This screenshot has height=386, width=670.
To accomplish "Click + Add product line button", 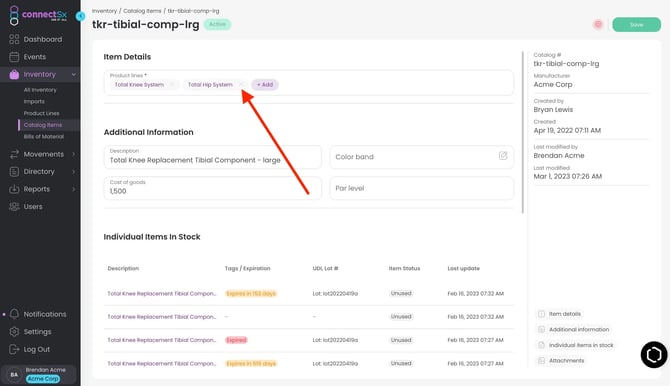I will pyautogui.click(x=265, y=85).
